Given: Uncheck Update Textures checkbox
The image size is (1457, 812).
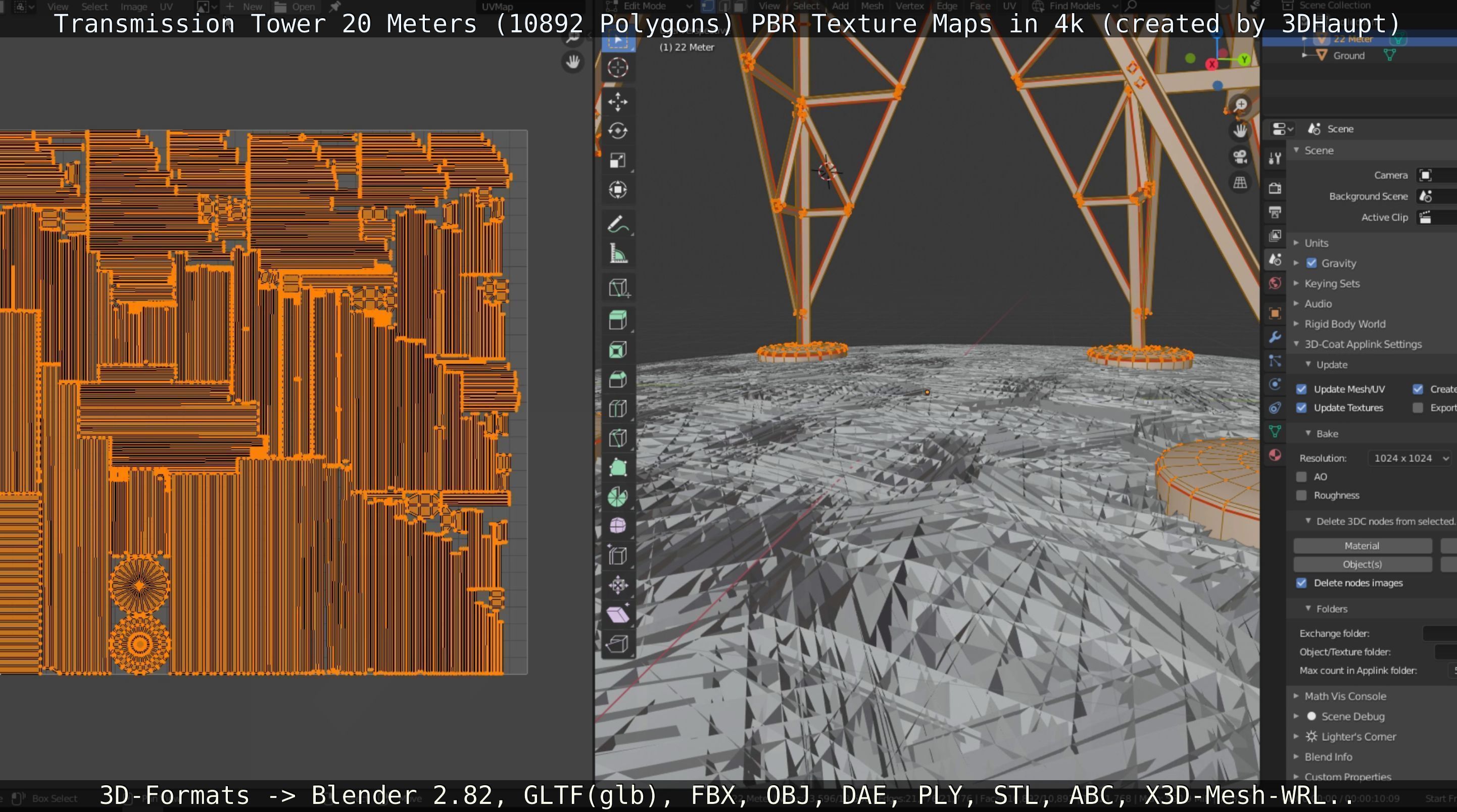Looking at the screenshot, I should coord(1301,408).
